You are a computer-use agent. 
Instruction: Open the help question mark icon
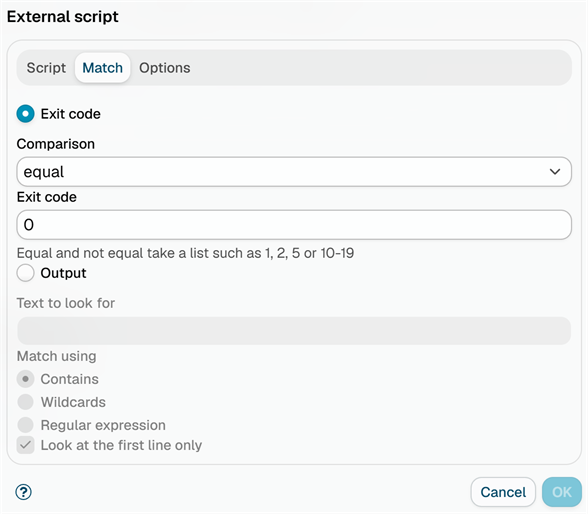pos(24,492)
